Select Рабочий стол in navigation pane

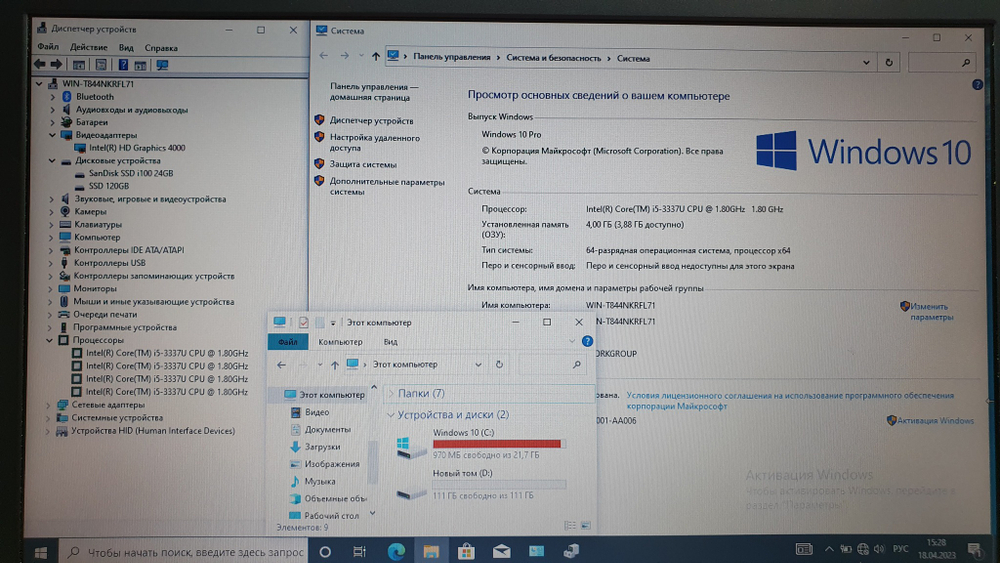click(x=331, y=515)
